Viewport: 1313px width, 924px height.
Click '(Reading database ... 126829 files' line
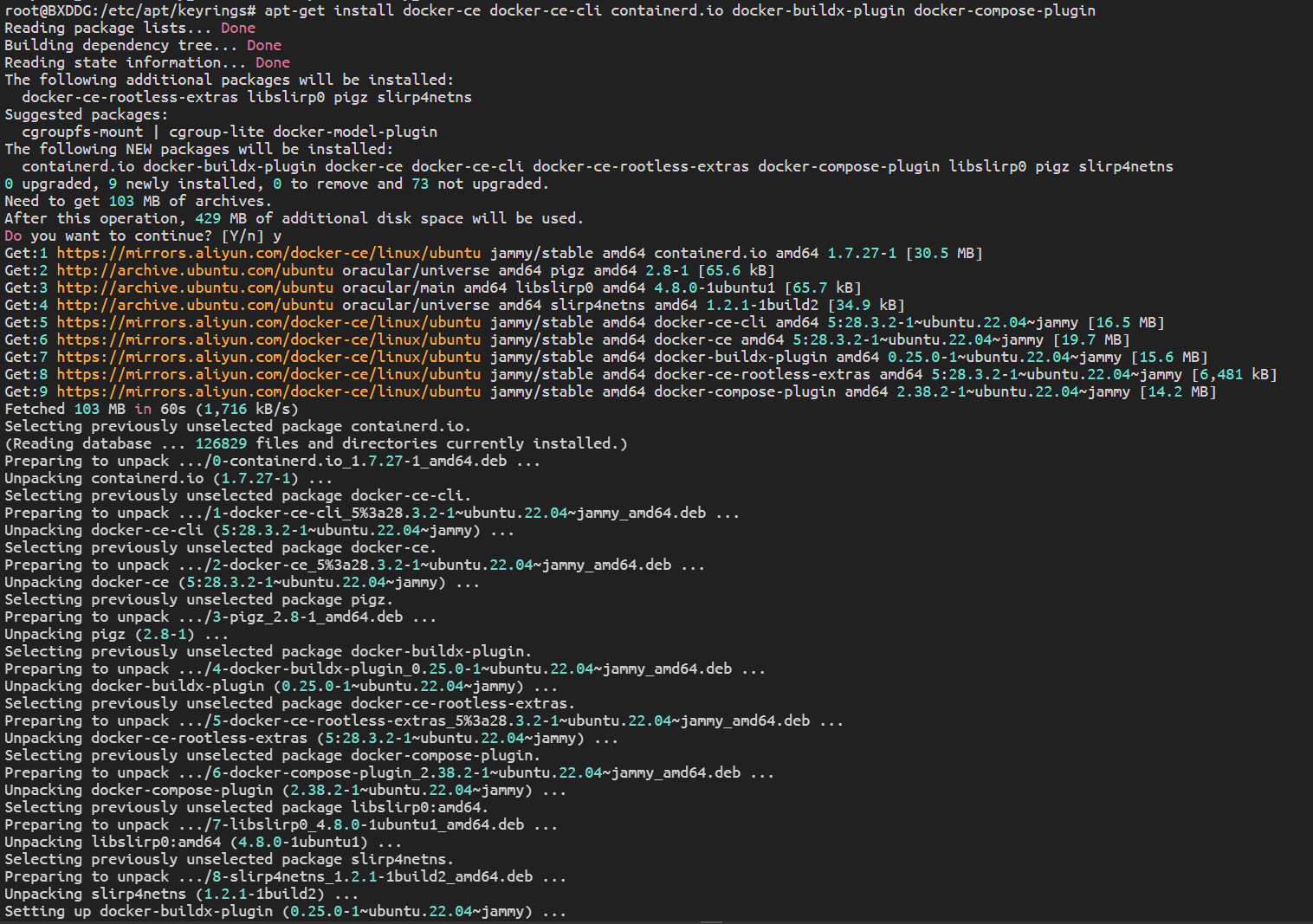(316, 443)
